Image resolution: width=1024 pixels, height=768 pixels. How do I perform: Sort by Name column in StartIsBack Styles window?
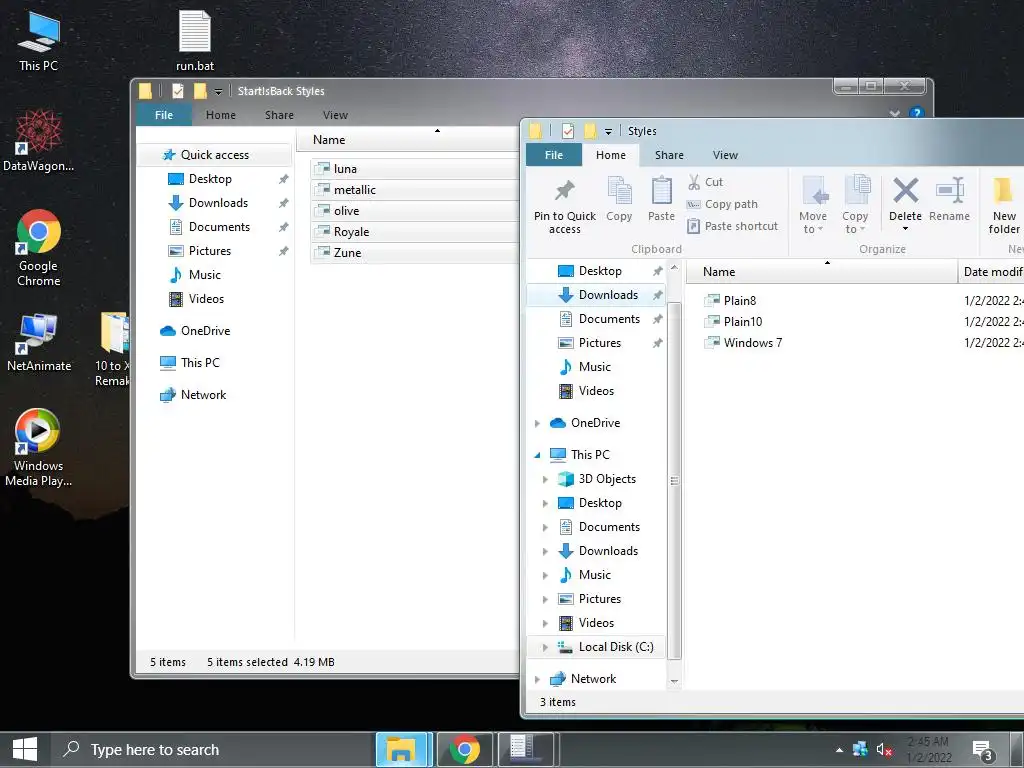coord(408,140)
